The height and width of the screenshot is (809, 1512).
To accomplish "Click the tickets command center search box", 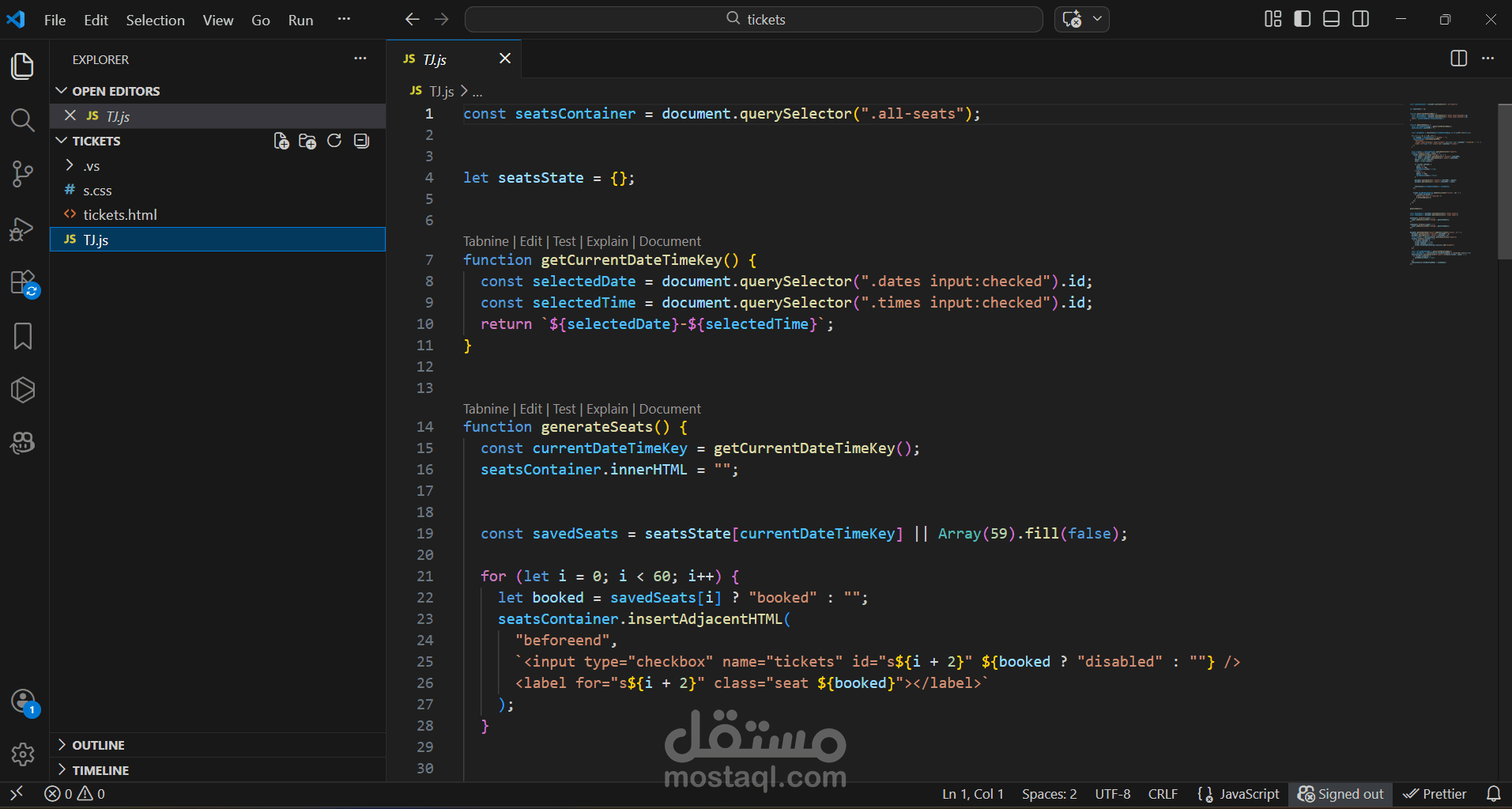I will (x=754, y=19).
